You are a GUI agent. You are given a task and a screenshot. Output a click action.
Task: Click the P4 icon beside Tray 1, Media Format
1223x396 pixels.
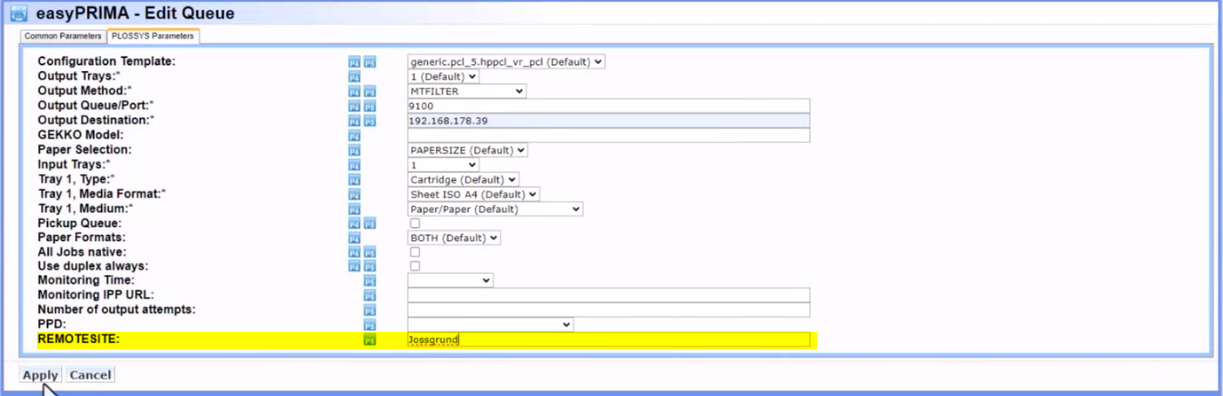[x=354, y=194]
